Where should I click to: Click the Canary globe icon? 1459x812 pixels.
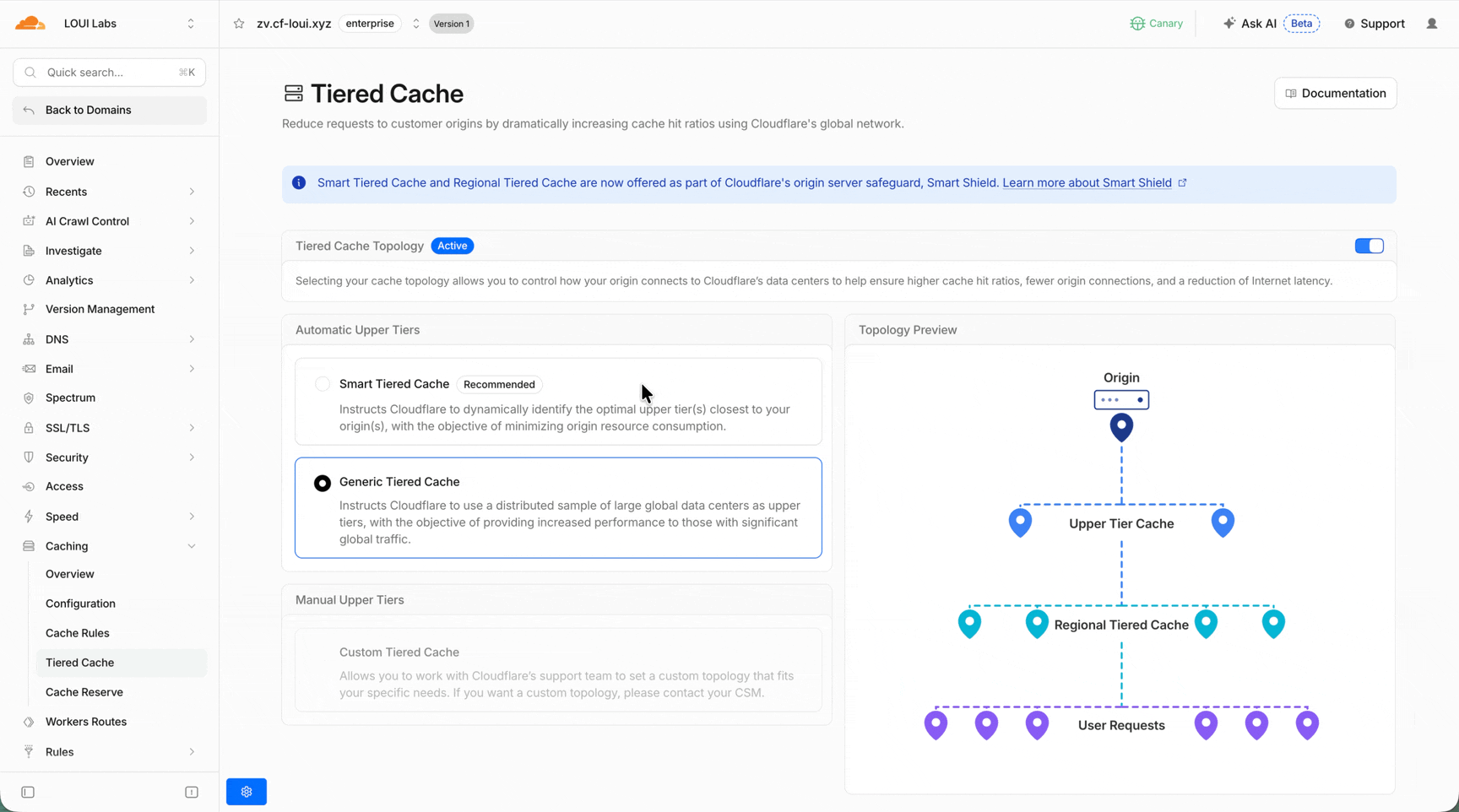click(x=1137, y=24)
